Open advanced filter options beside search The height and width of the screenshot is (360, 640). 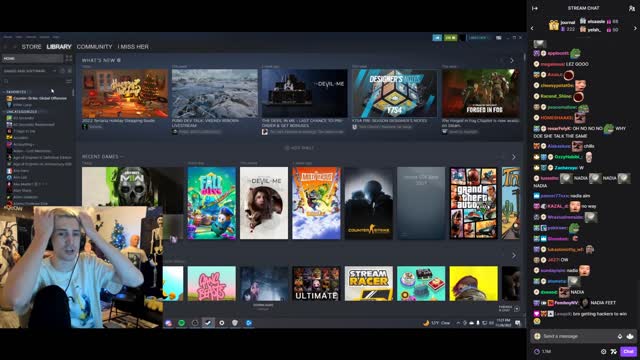[x=69, y=81]
